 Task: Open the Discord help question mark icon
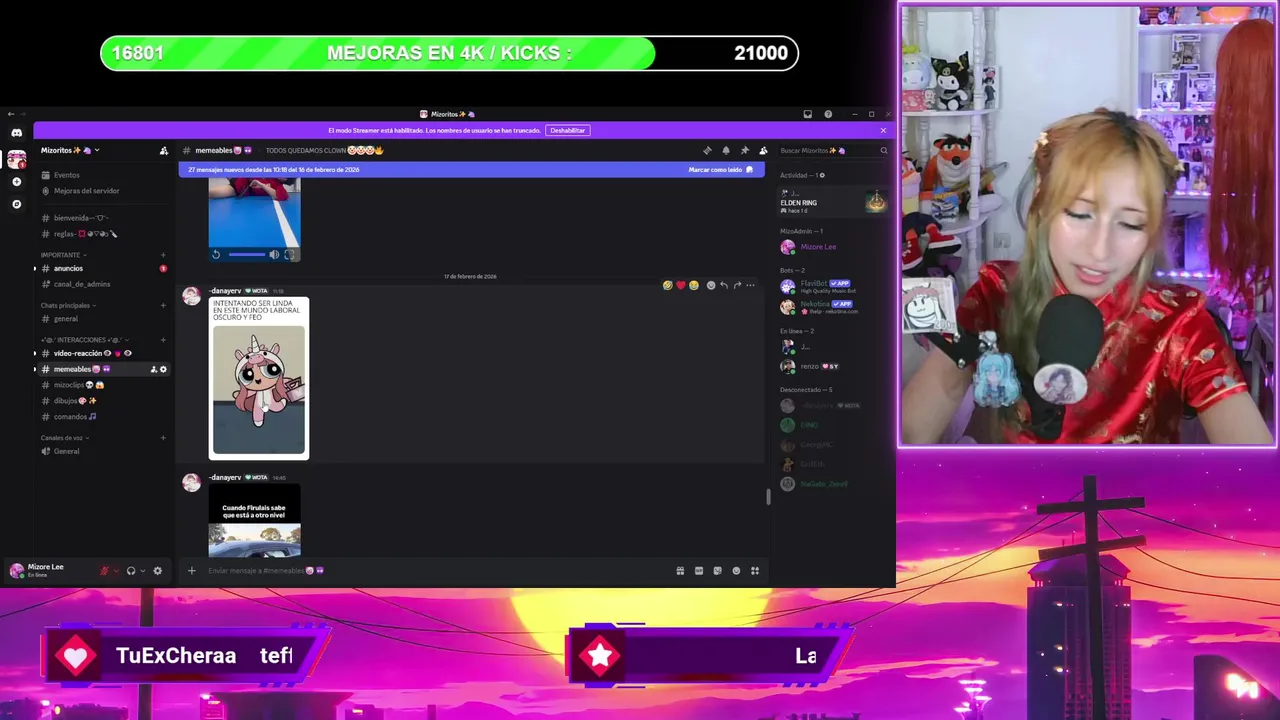point(828,114)
